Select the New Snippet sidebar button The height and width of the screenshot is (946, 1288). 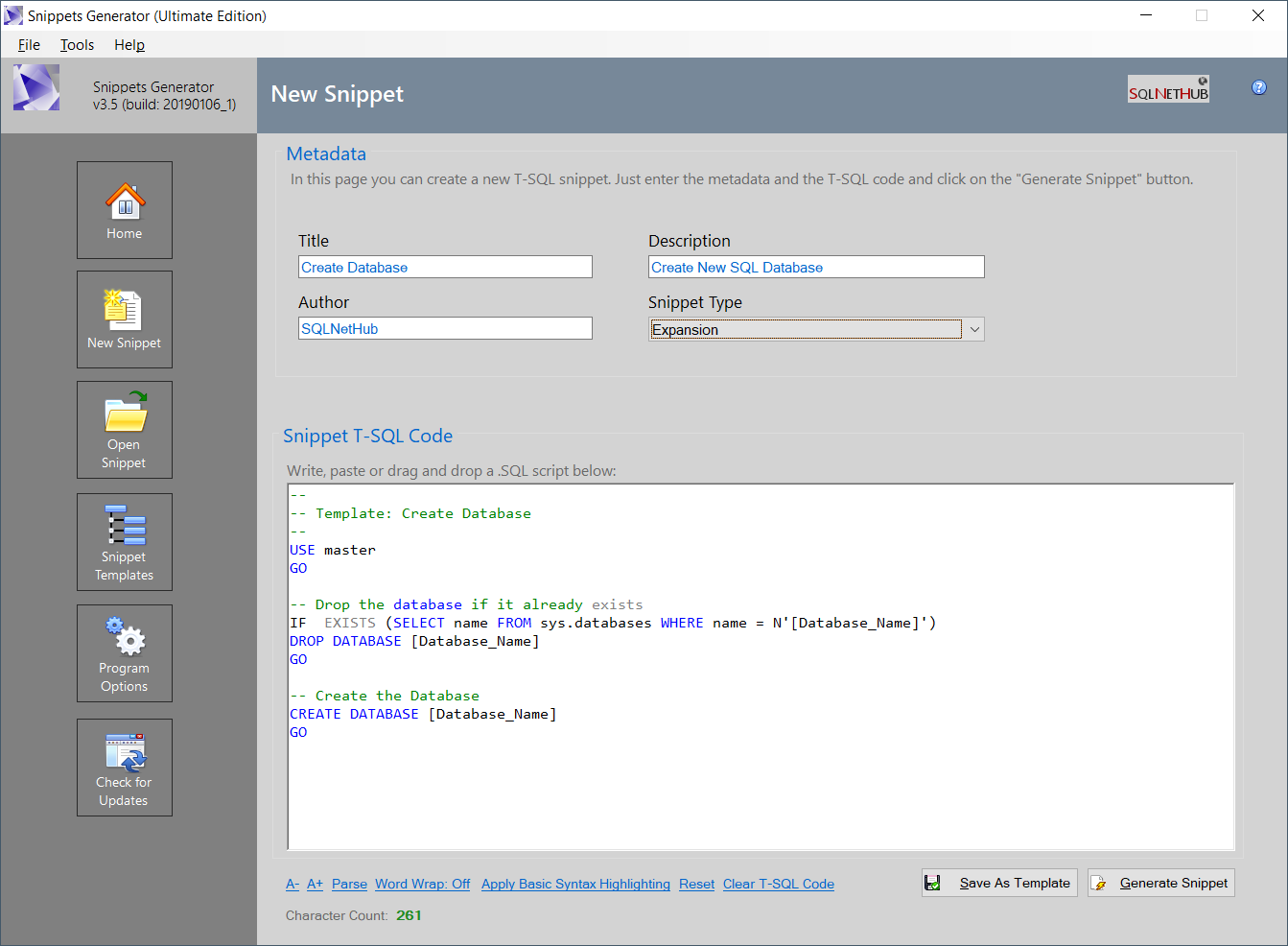125,319
